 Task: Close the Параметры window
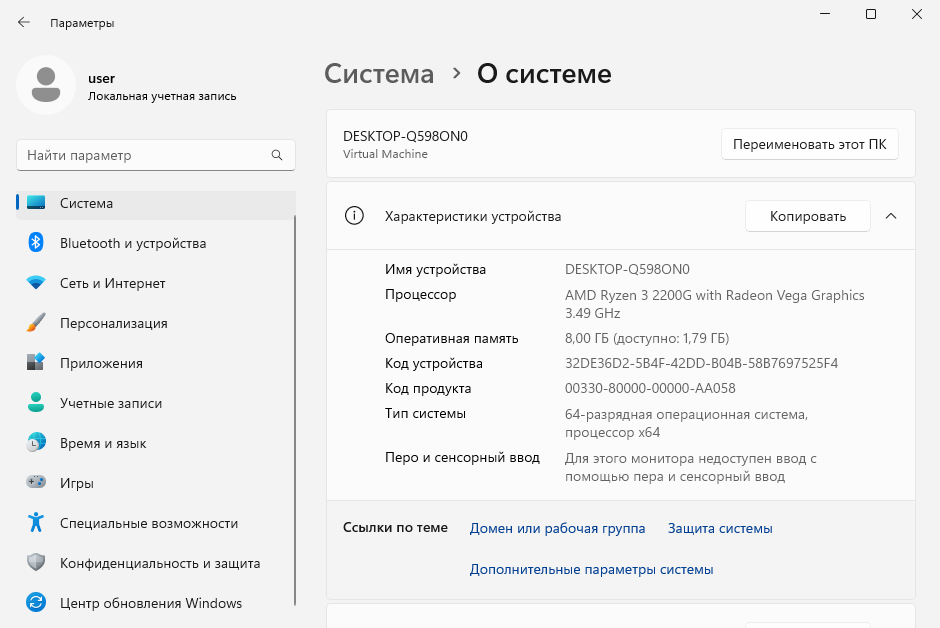(917, 14)
